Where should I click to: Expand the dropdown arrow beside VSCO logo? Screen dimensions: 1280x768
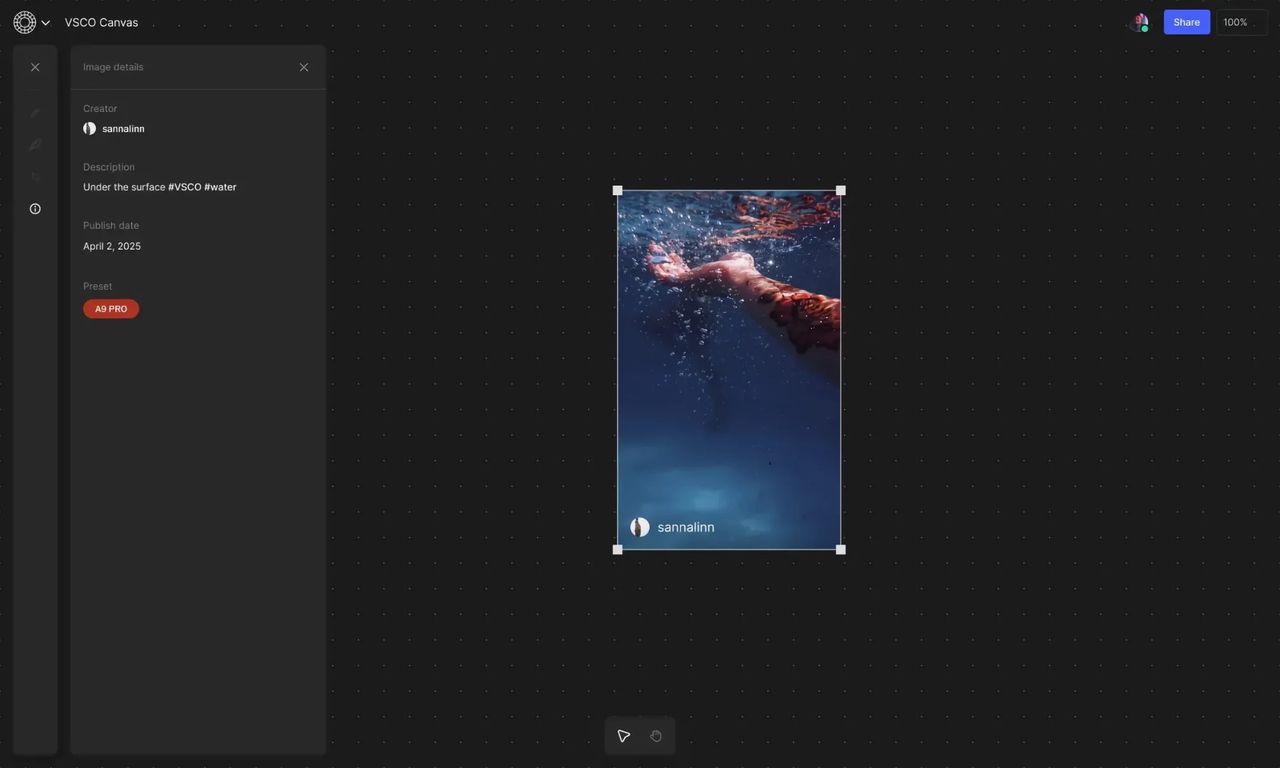[x=46, y=23]
